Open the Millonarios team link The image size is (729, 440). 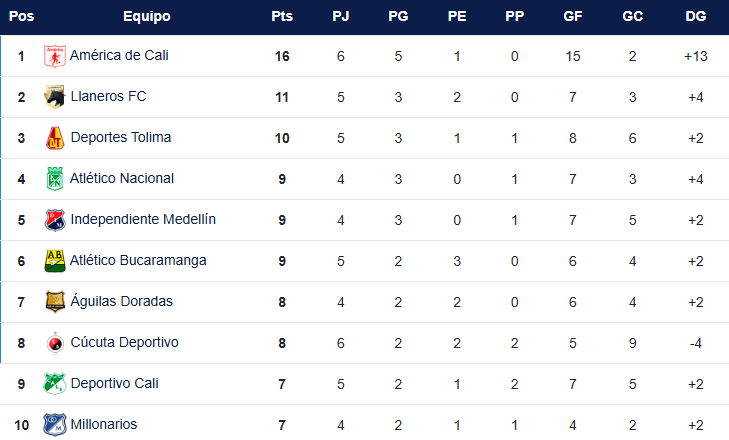[x=104, y=424]
